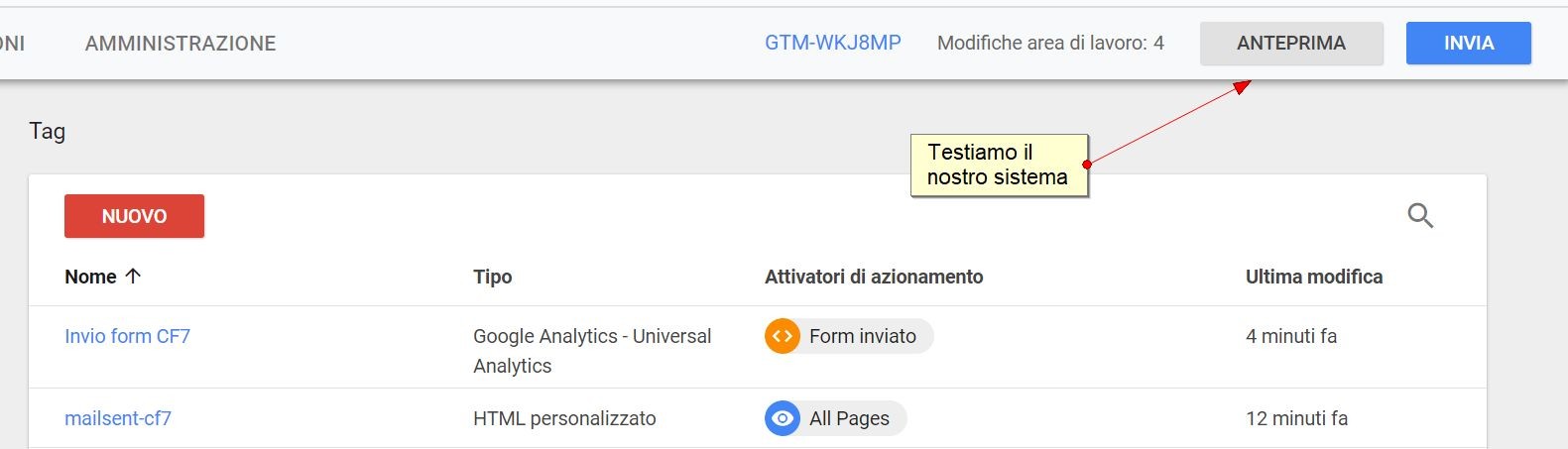Viewport: 1568px width, 449px height.
Task: Click the blue All Pages eye icon
Action: [x=783, y=418]
